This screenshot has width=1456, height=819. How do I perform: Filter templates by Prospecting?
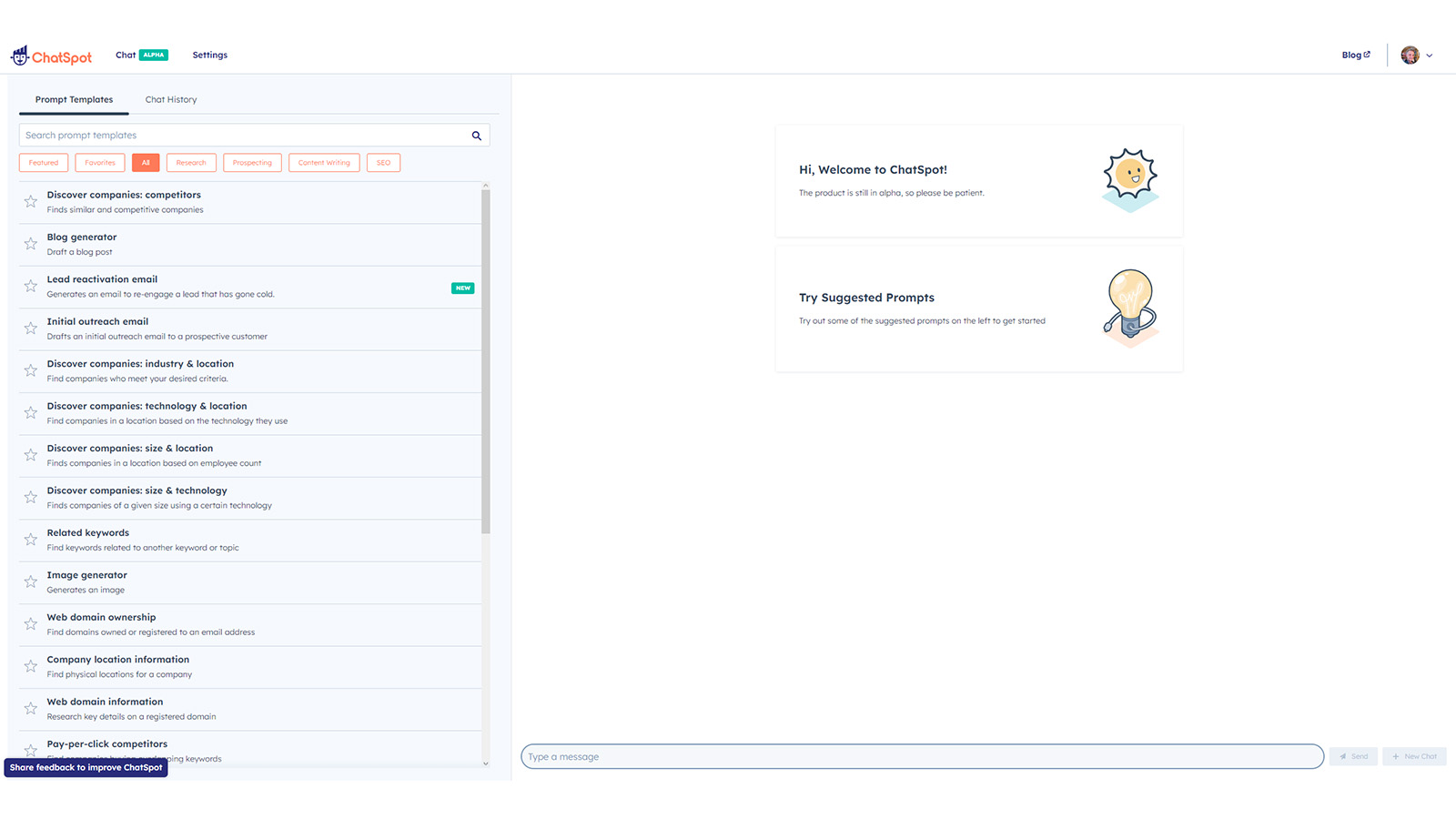click(252, 163)
